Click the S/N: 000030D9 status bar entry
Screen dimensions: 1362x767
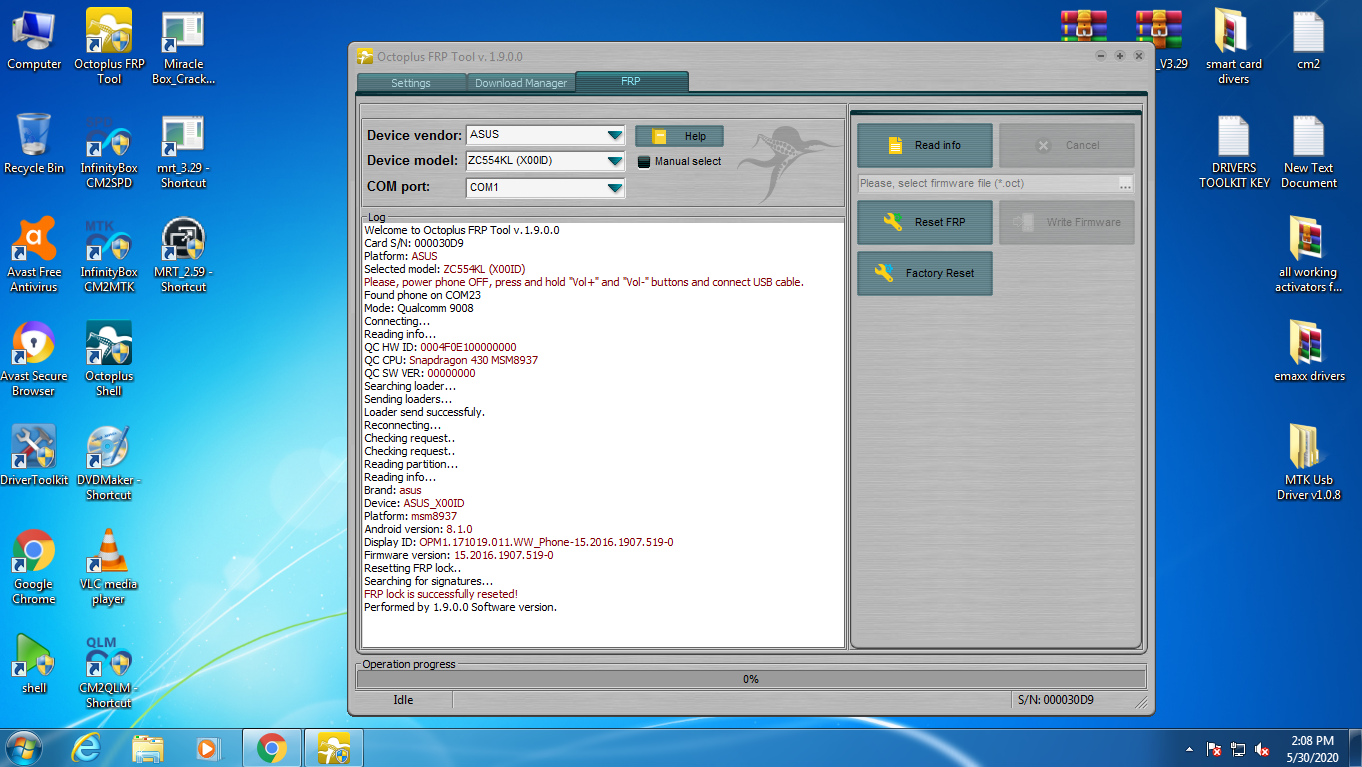click(x=1055, y=700)
